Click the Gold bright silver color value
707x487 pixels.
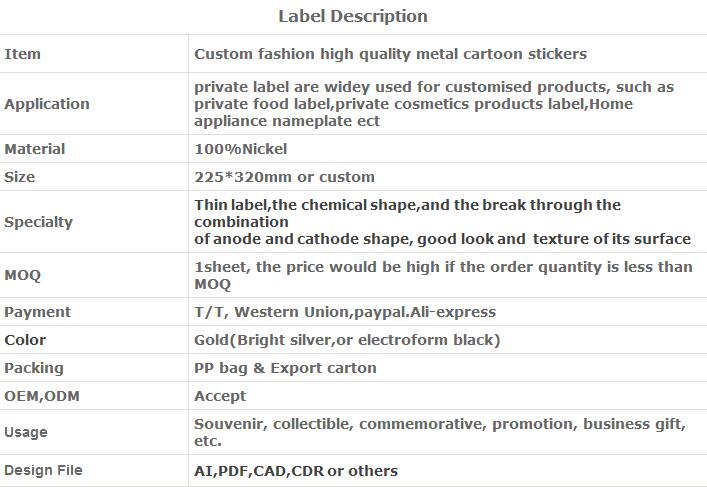pos(347,340)
